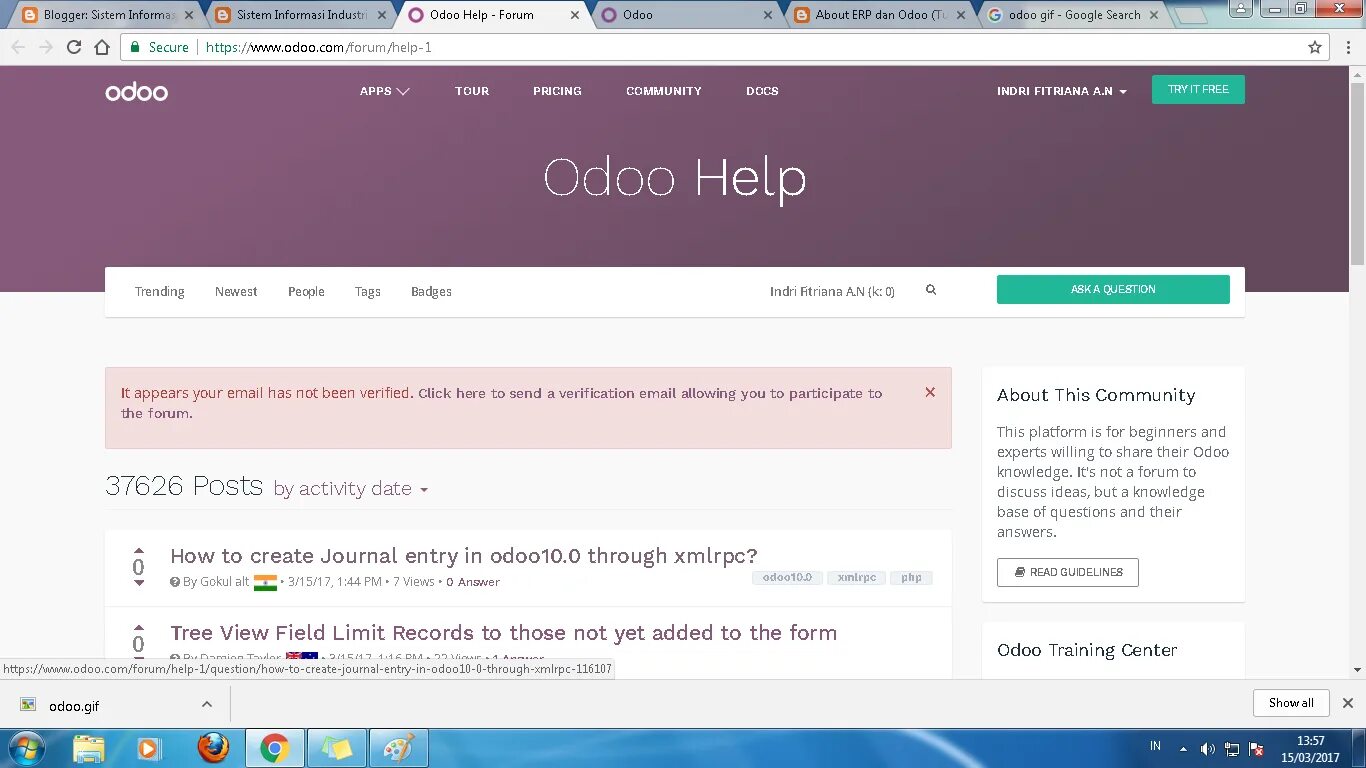Switch to Trending forum tab
Screen dimensions: 1366x768
coord(160,292)
